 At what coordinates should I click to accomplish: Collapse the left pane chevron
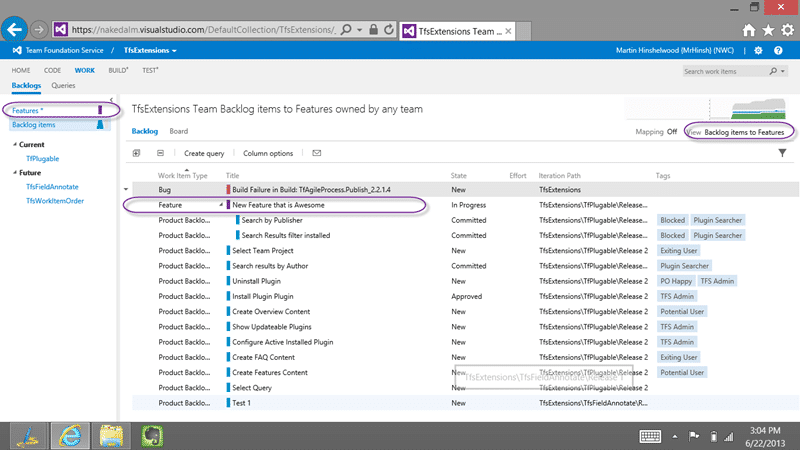click(111, 100)
